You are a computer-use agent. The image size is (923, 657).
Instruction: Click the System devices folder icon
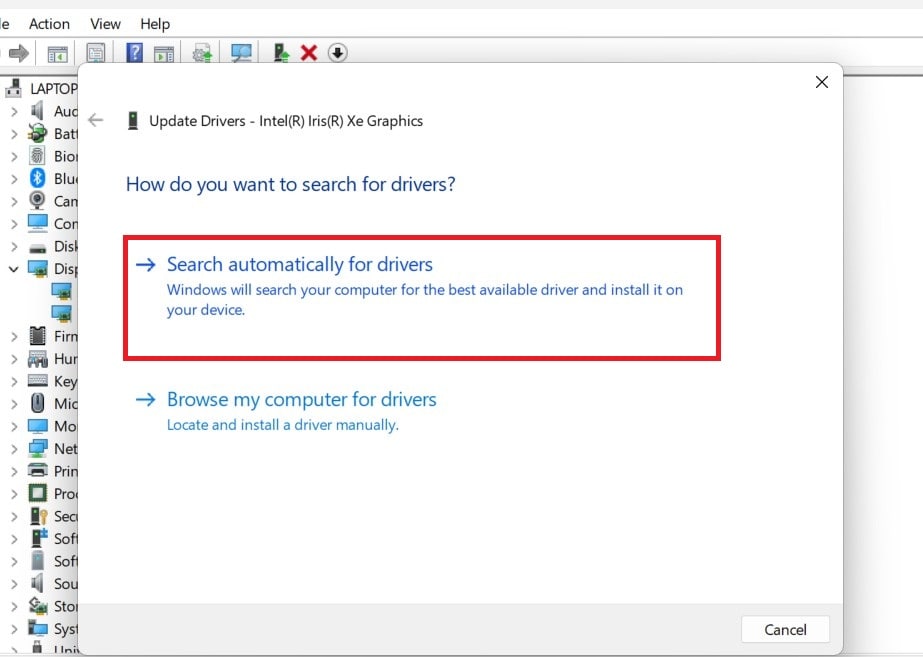[38, 628]
